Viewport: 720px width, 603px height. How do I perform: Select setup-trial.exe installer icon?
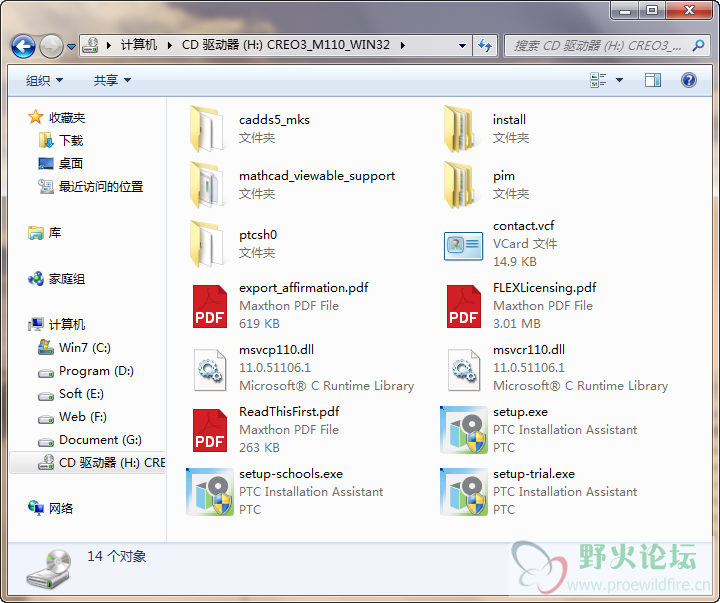click(464, 491)
